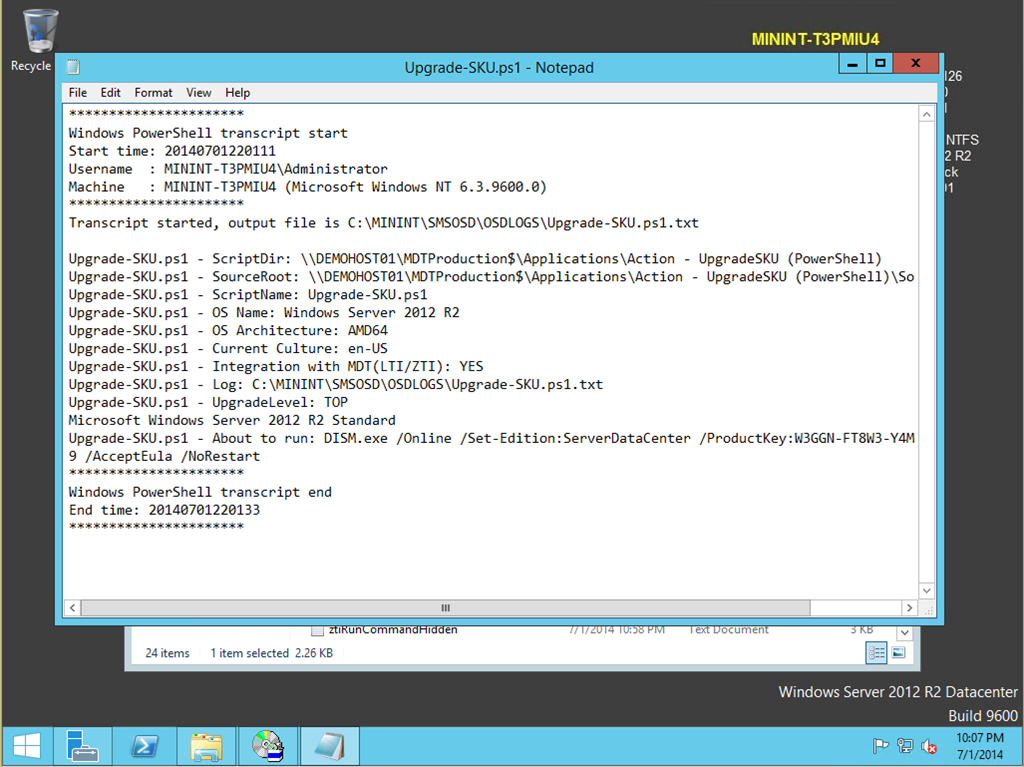Open the File menu
The height and width of the screenshot is (767, 1024).
tap(78, 92)
